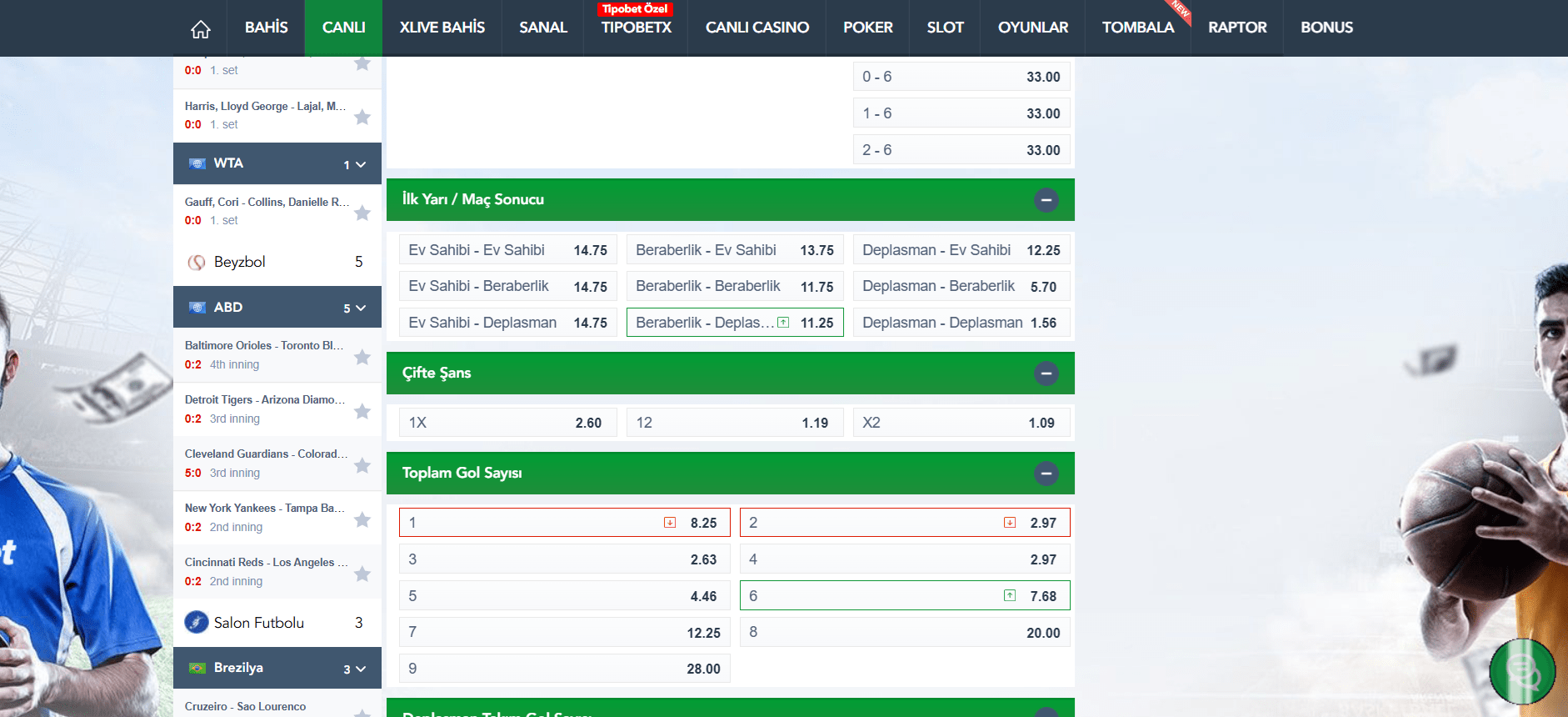Click the home icon in navigation bar
The image size is (1568, 717).
(201, 28)
